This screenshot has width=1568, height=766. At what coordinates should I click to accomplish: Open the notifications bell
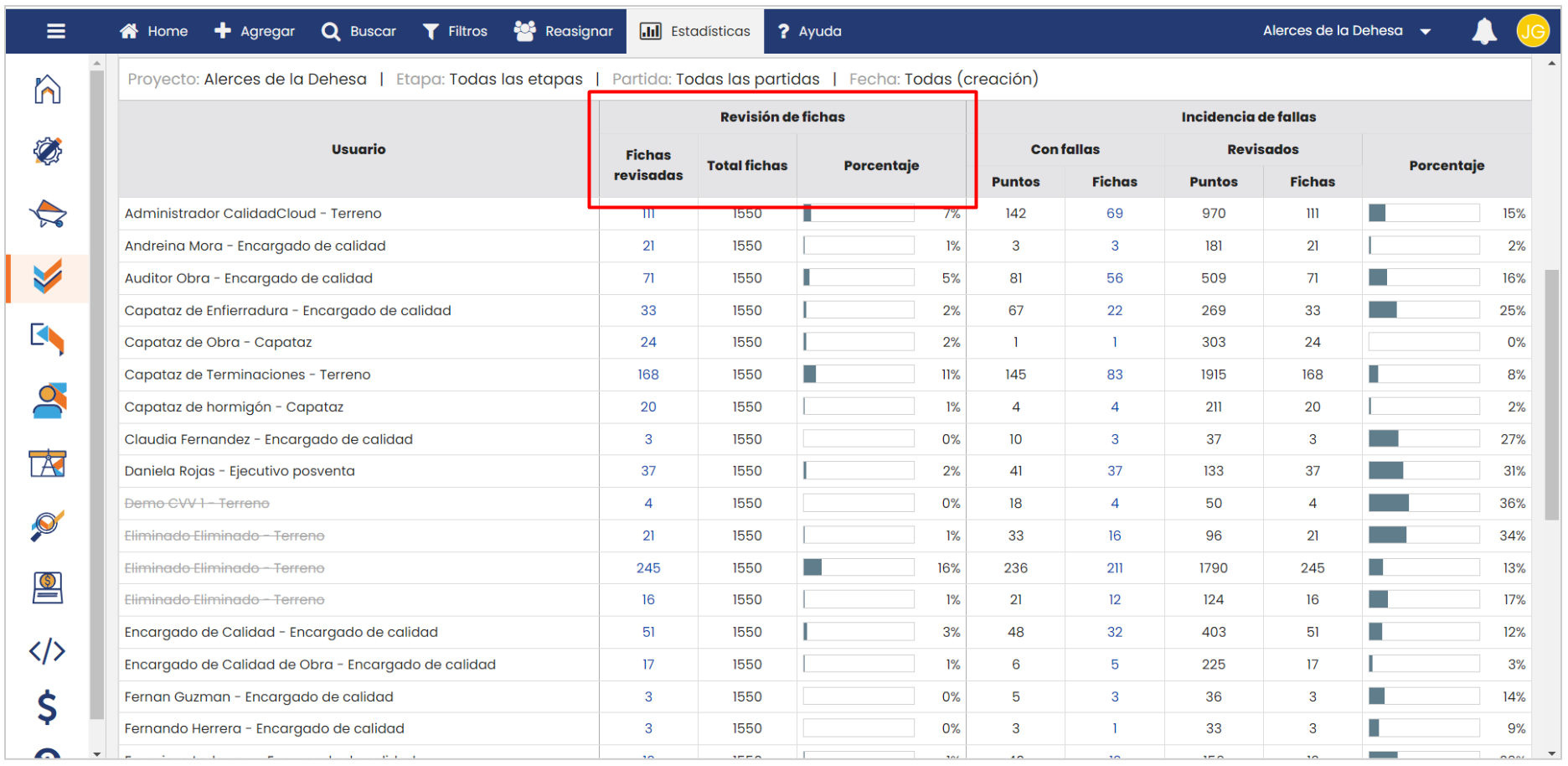tap(1483, 31)
